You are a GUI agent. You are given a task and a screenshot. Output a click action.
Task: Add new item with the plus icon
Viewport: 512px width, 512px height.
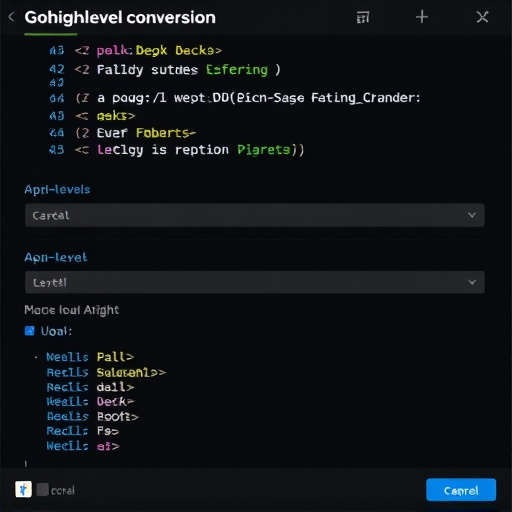point(422,17)
